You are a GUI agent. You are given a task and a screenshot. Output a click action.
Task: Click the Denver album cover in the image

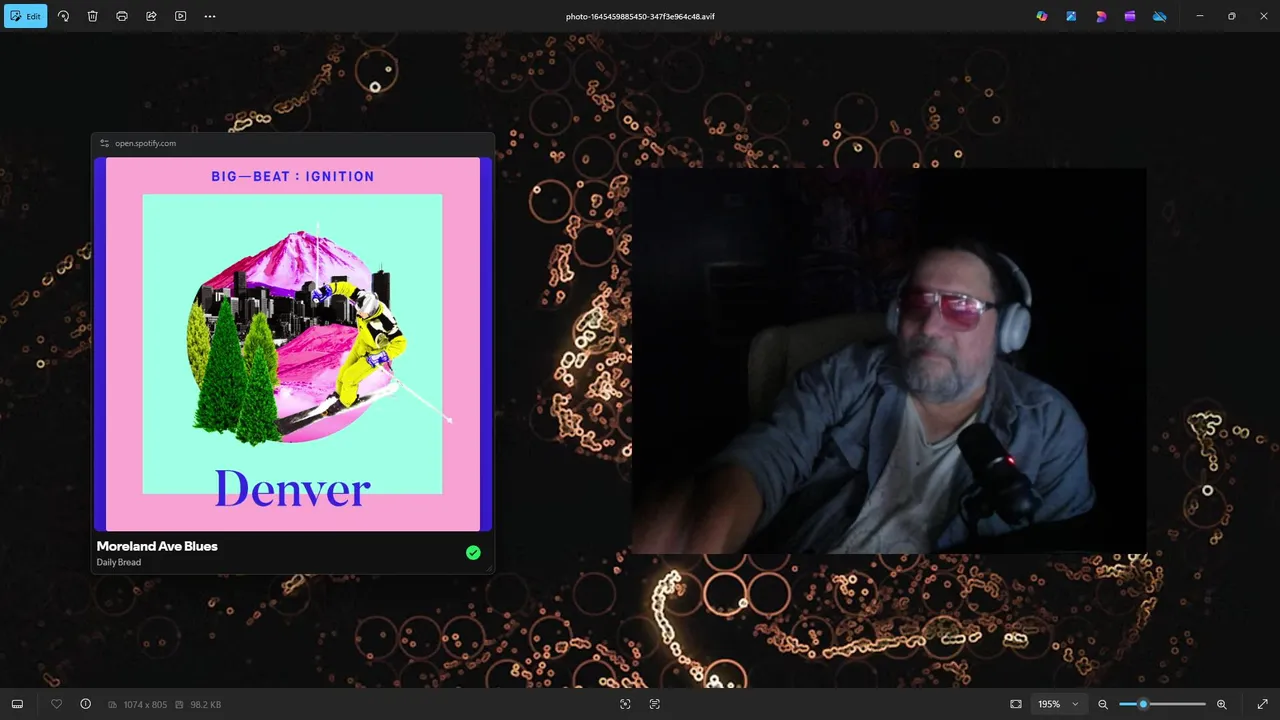[x=293, y=344]
